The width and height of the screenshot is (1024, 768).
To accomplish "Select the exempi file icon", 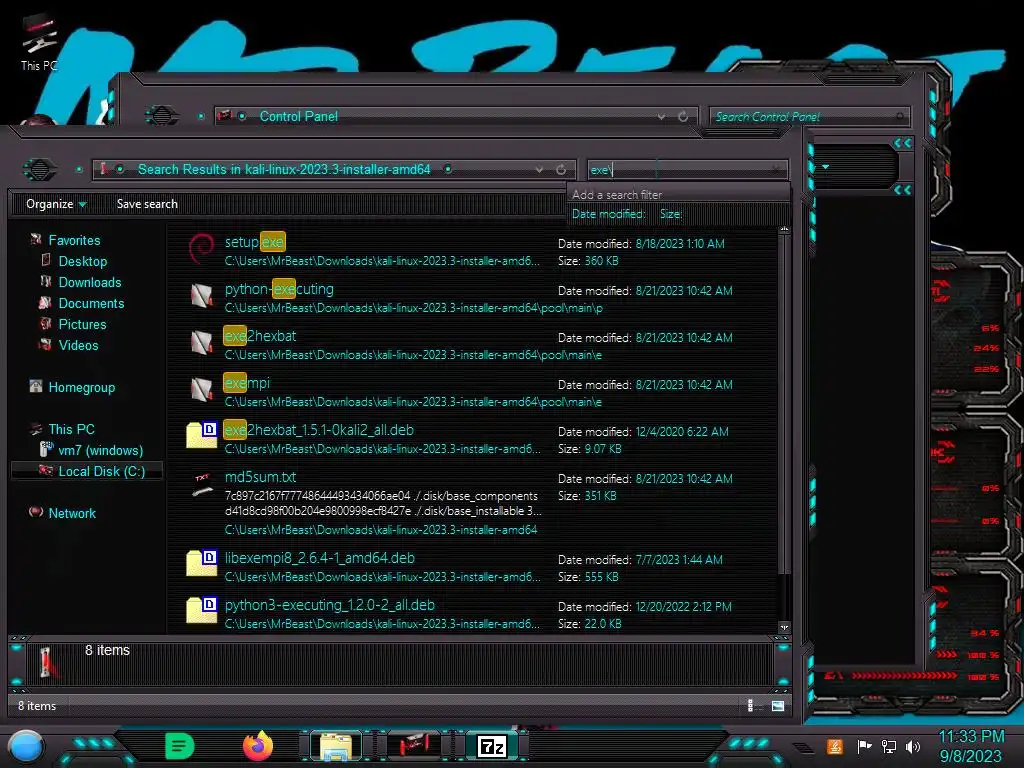I will (x=201, y=390).
